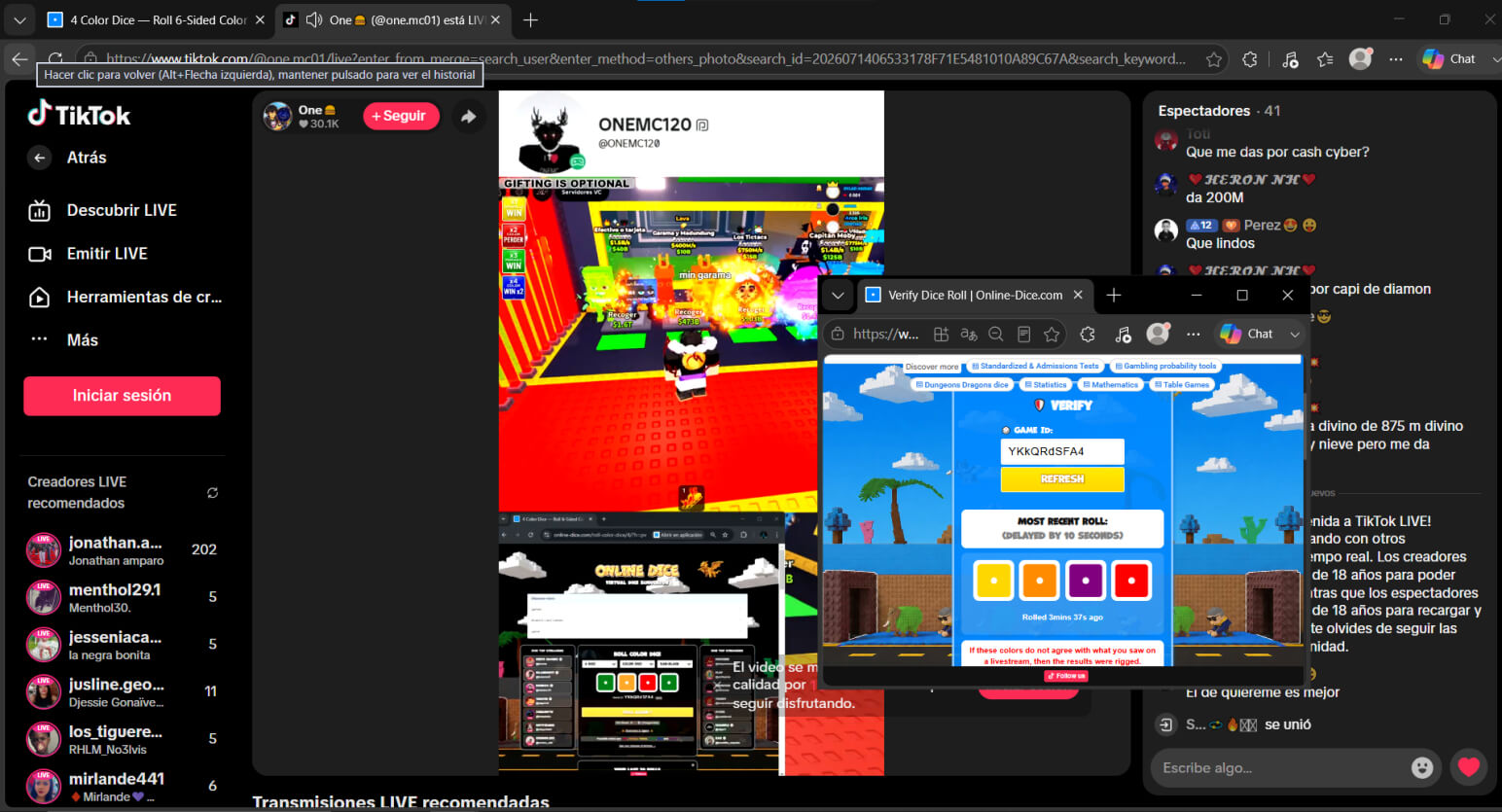Open jusline.geo... live stream entry
This screenshot has height=812, width=1502.
pyautogui.click(x=123, y=691)
